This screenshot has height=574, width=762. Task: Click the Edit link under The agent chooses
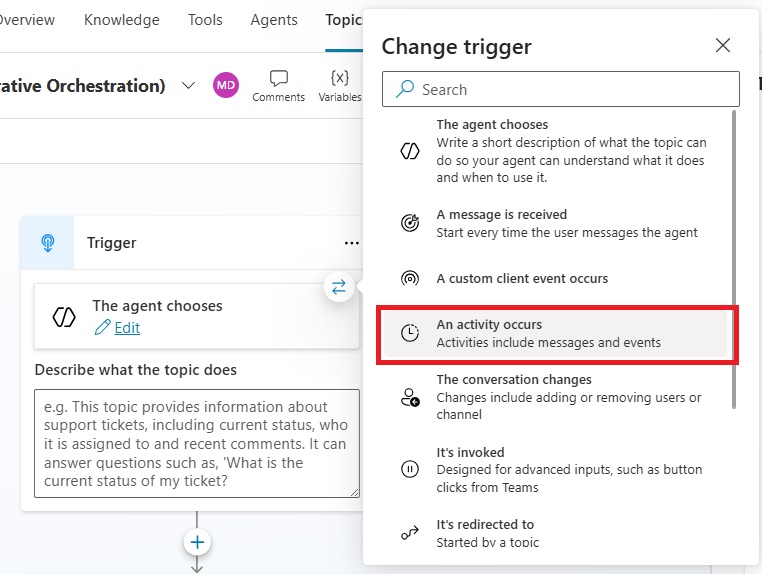(127, 328)
